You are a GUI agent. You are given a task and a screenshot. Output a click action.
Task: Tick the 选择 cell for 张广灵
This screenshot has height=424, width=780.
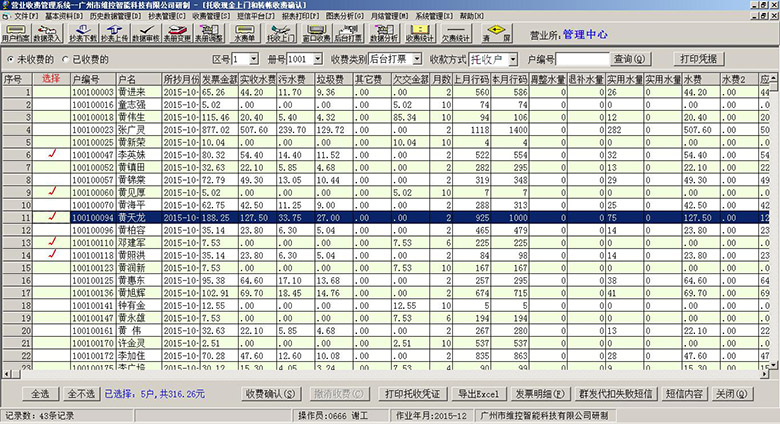tap(52, 129)
